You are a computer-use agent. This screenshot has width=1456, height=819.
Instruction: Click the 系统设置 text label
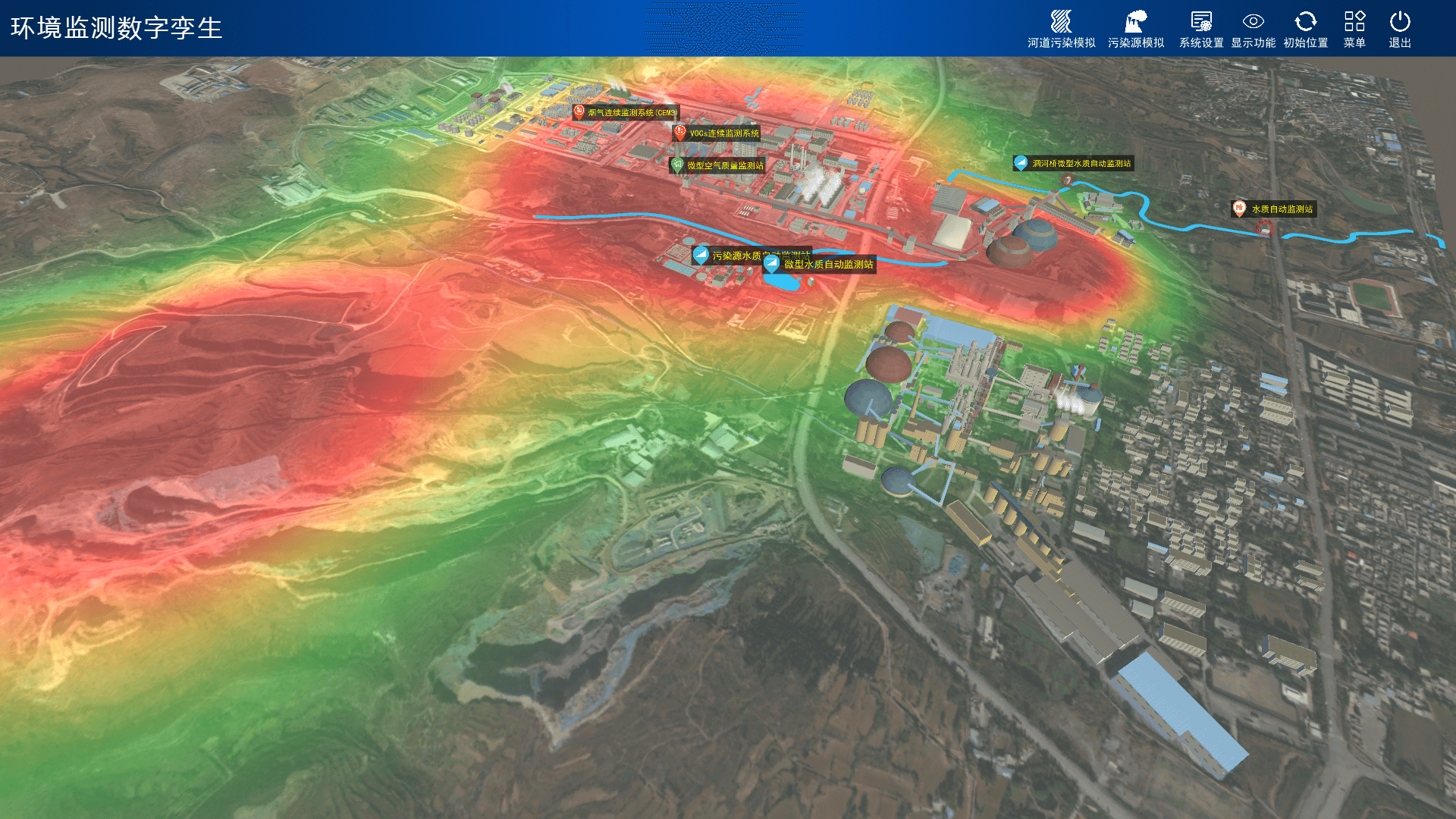pos(1200,43)
